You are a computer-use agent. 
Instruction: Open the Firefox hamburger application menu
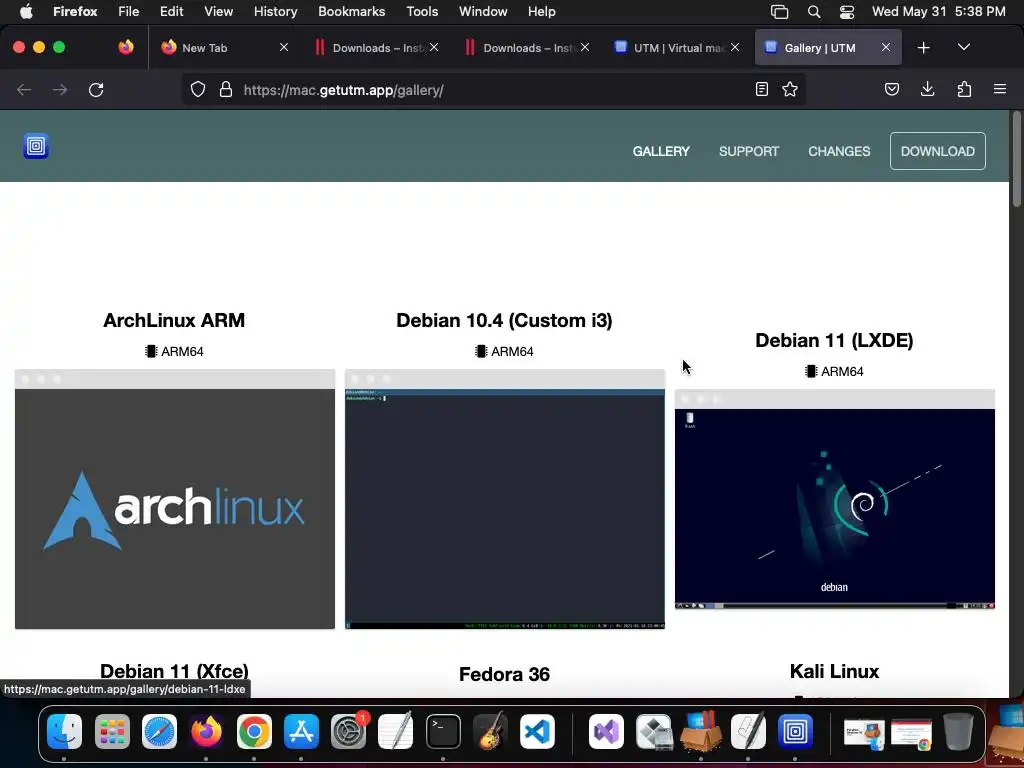click(x=999, y=89)
